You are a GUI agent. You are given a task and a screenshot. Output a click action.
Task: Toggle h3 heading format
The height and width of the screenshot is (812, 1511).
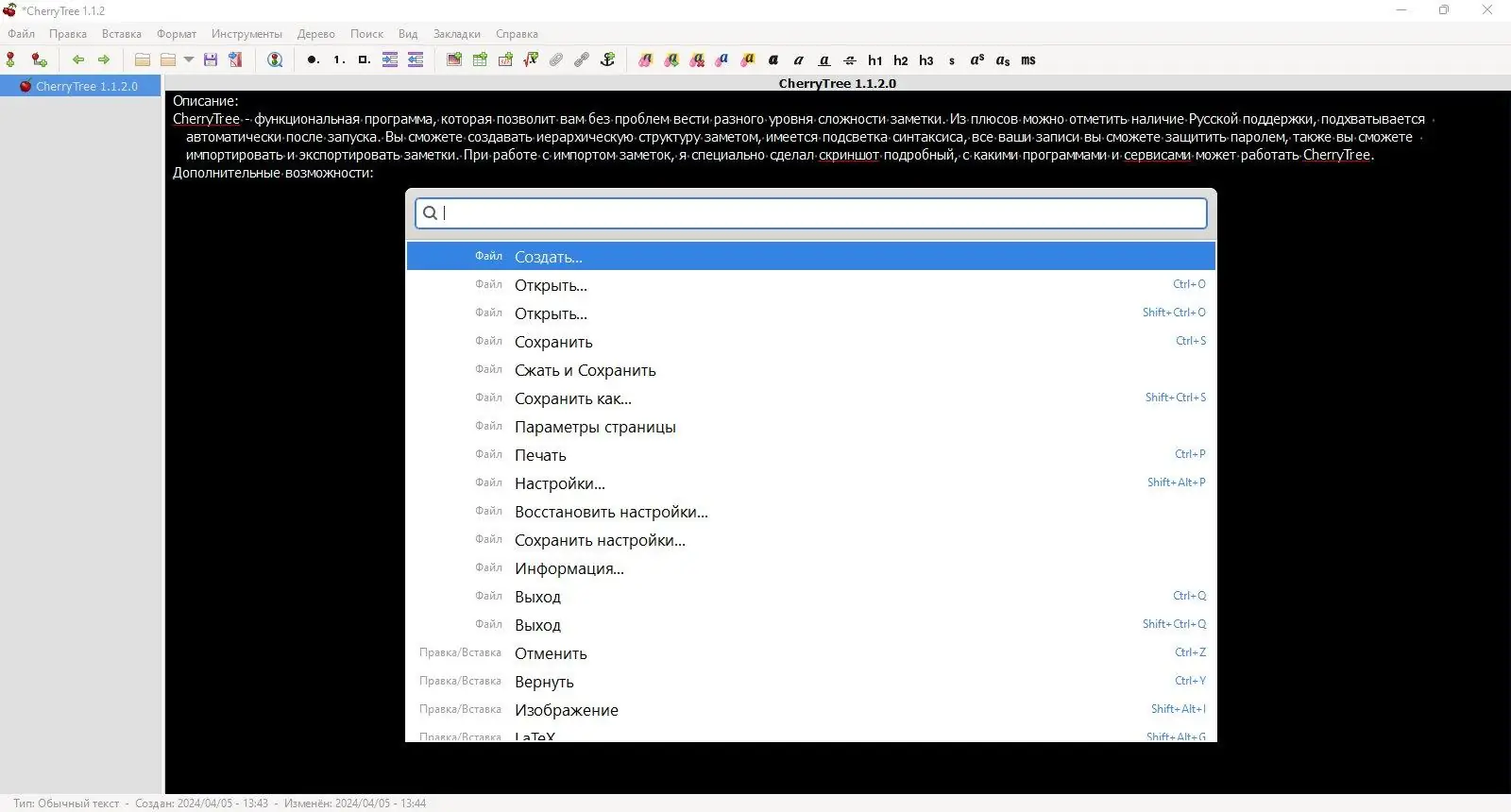click(926, 59)
